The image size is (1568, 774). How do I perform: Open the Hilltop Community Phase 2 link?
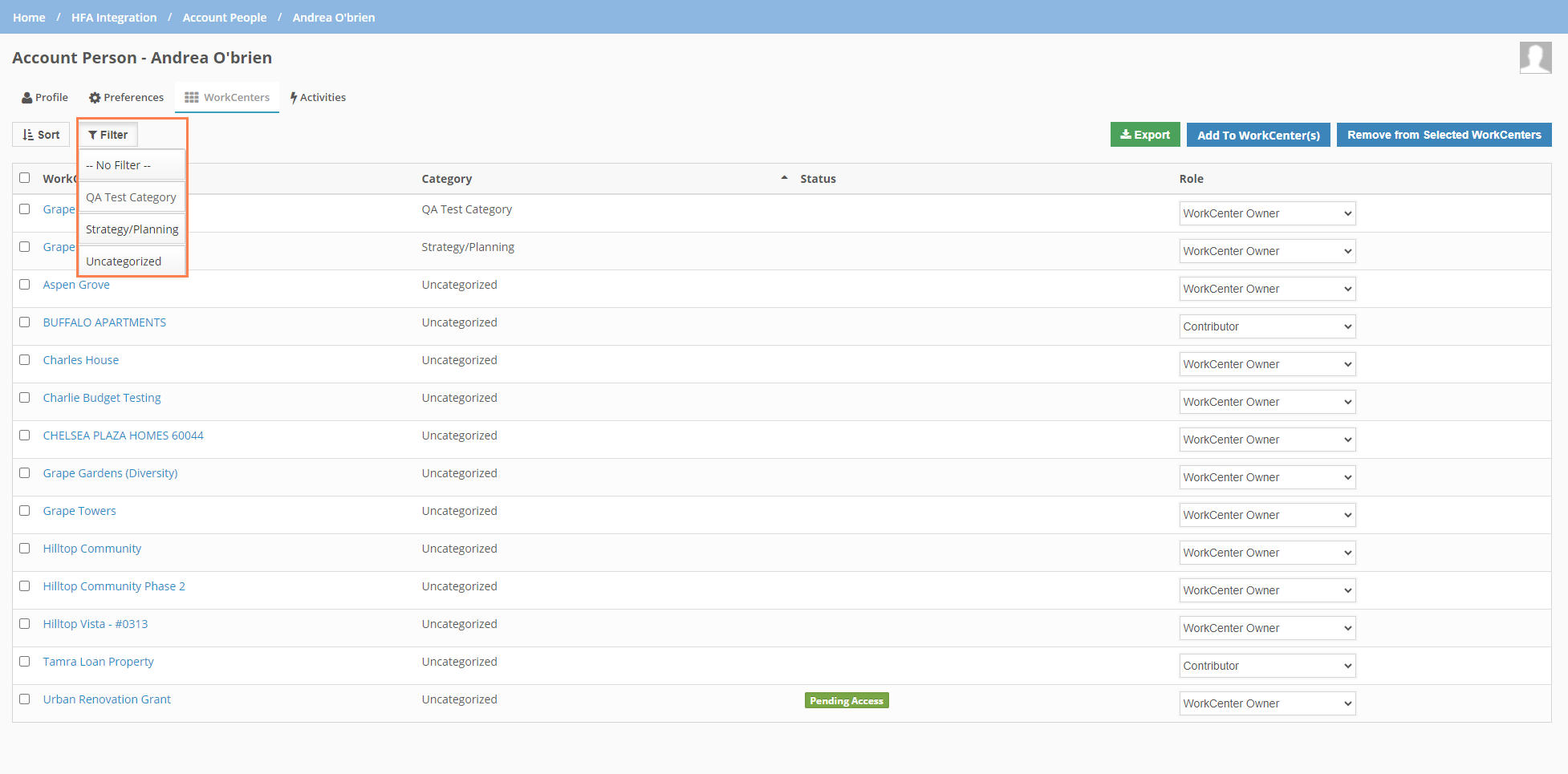coord(114,586)
